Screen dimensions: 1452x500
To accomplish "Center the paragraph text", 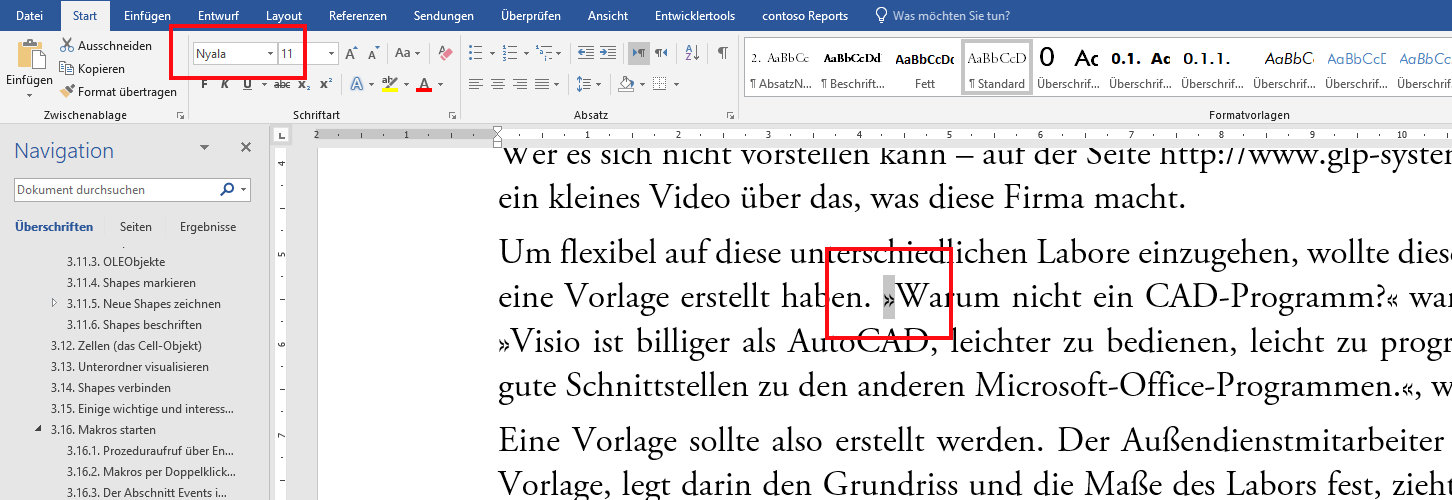I will (498, 84).
